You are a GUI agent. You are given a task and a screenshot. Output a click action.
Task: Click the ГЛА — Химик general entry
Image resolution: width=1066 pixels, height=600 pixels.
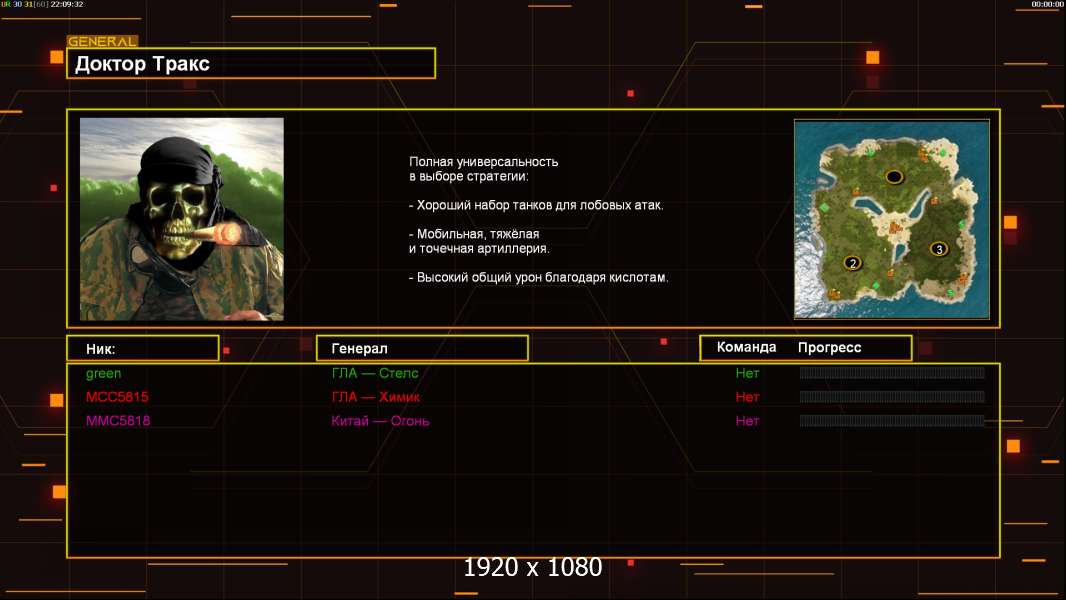[x=375, y=397]
